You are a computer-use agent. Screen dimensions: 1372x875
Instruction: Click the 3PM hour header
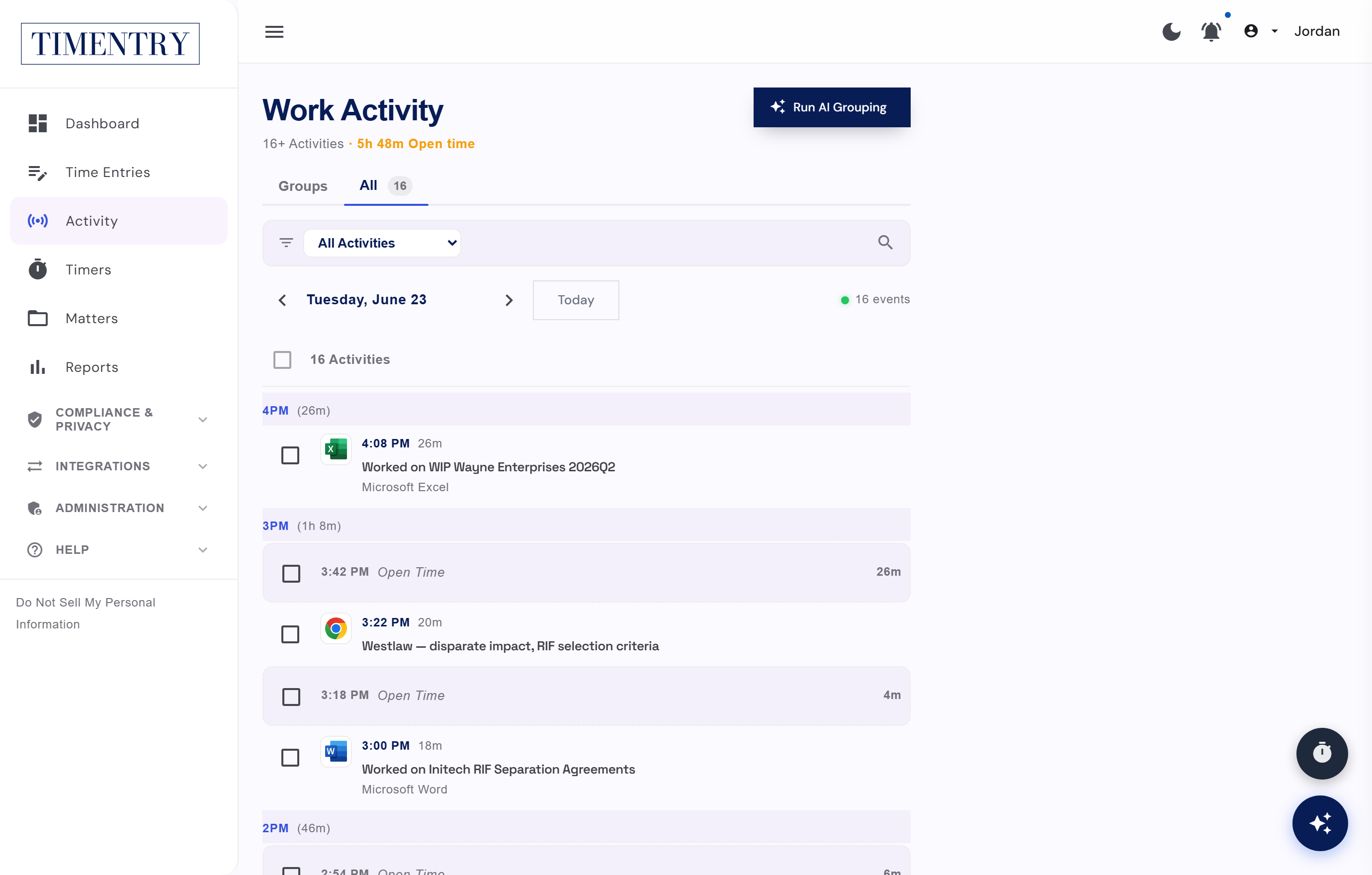coord(586,525)
